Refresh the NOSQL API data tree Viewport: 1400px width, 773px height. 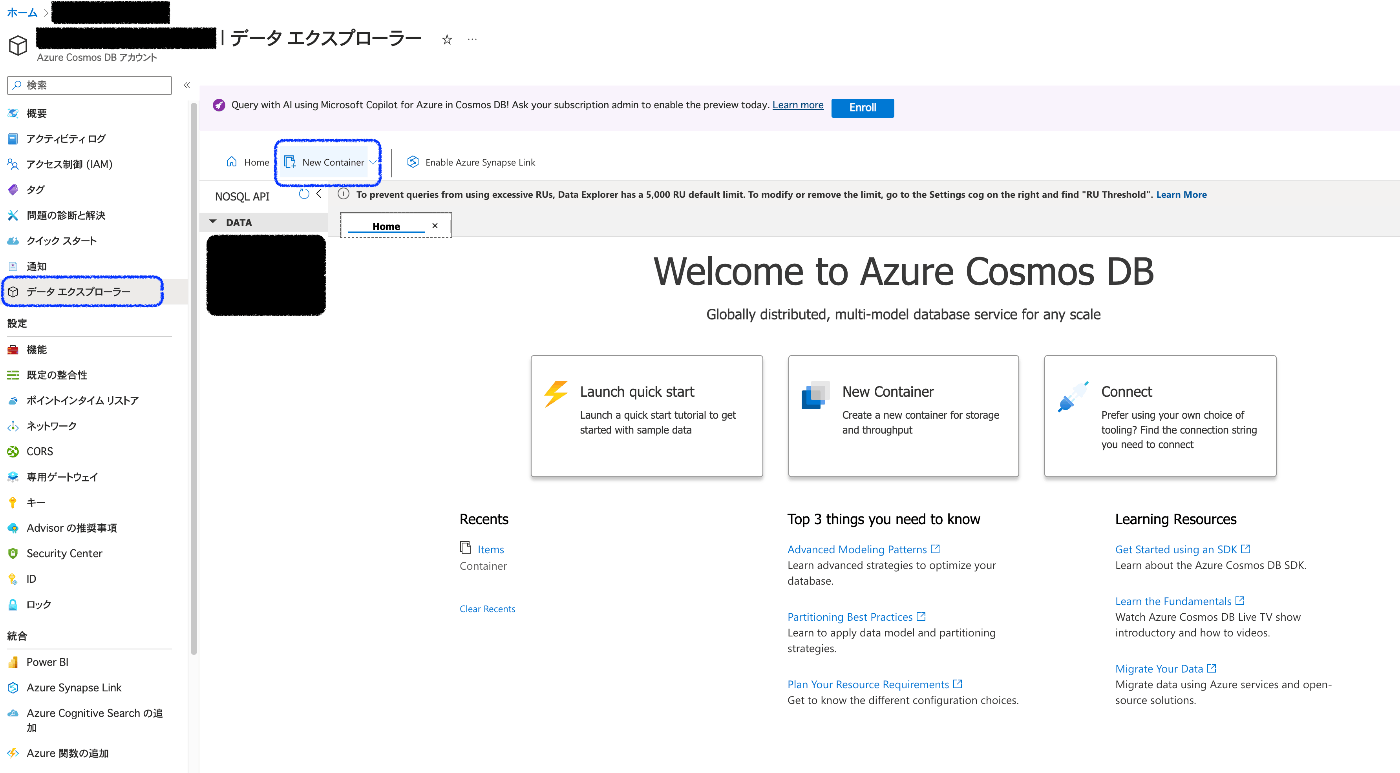point(304,195)
